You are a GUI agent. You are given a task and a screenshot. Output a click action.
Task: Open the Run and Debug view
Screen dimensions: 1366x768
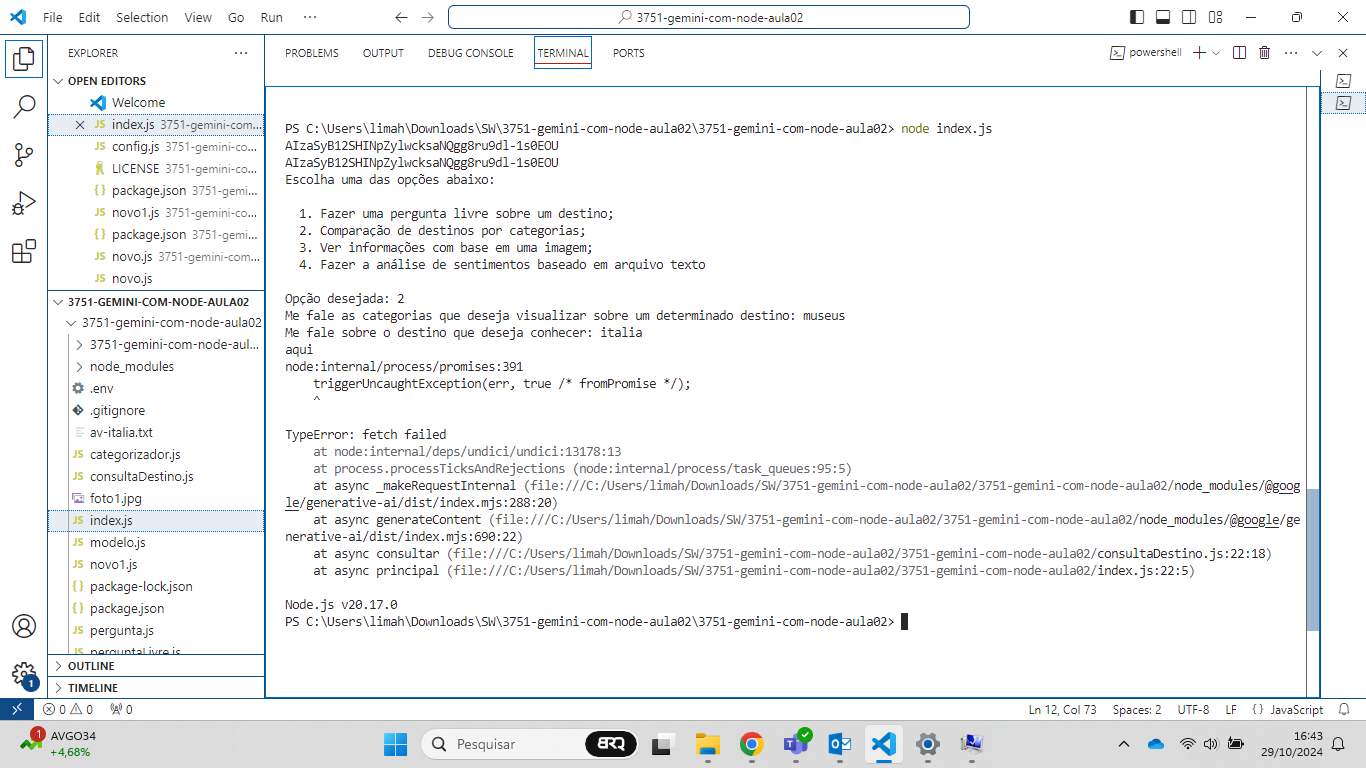point(24,203)
